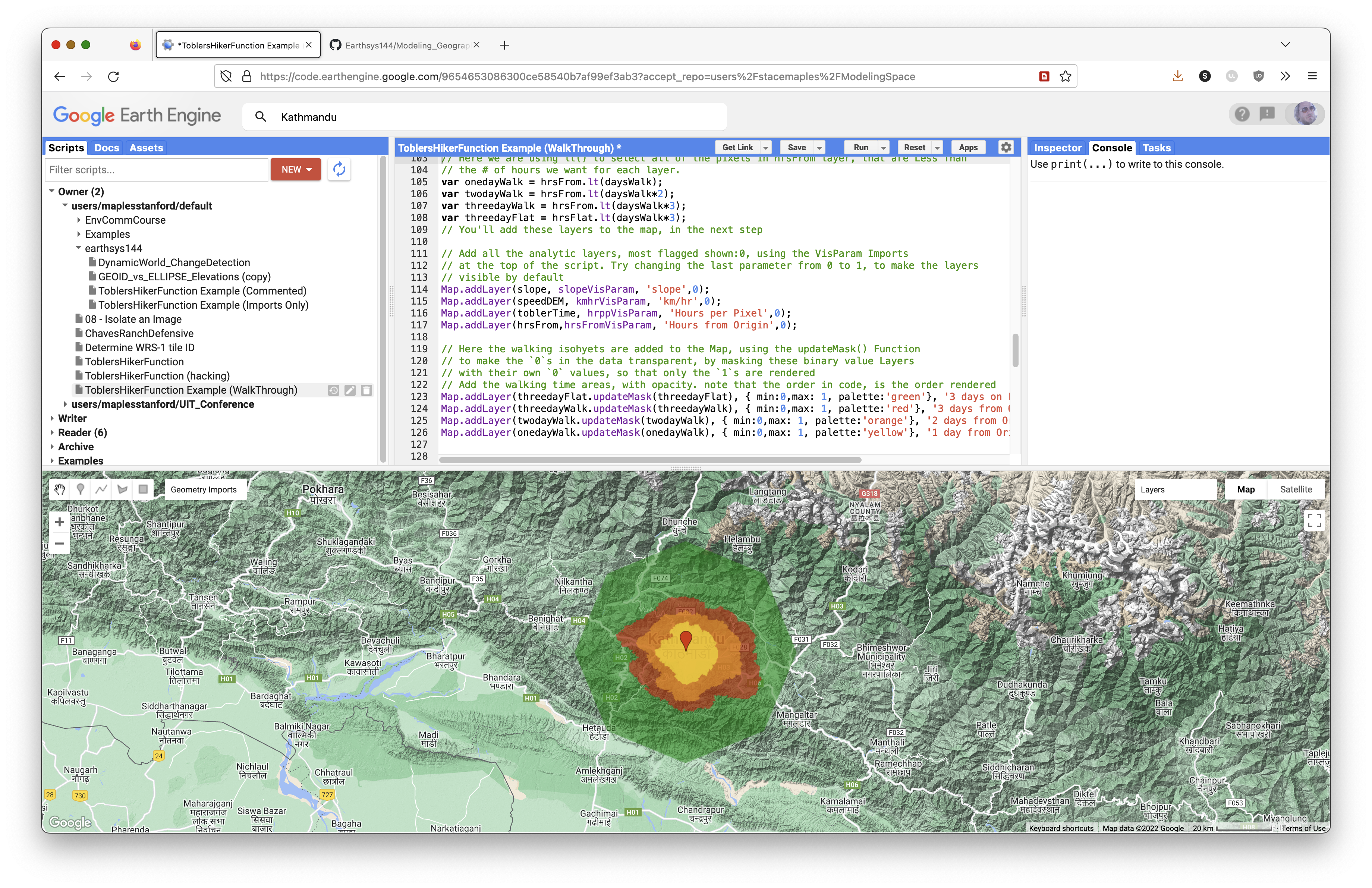Collapse the earthsys144 folder

tap(79, 248)
